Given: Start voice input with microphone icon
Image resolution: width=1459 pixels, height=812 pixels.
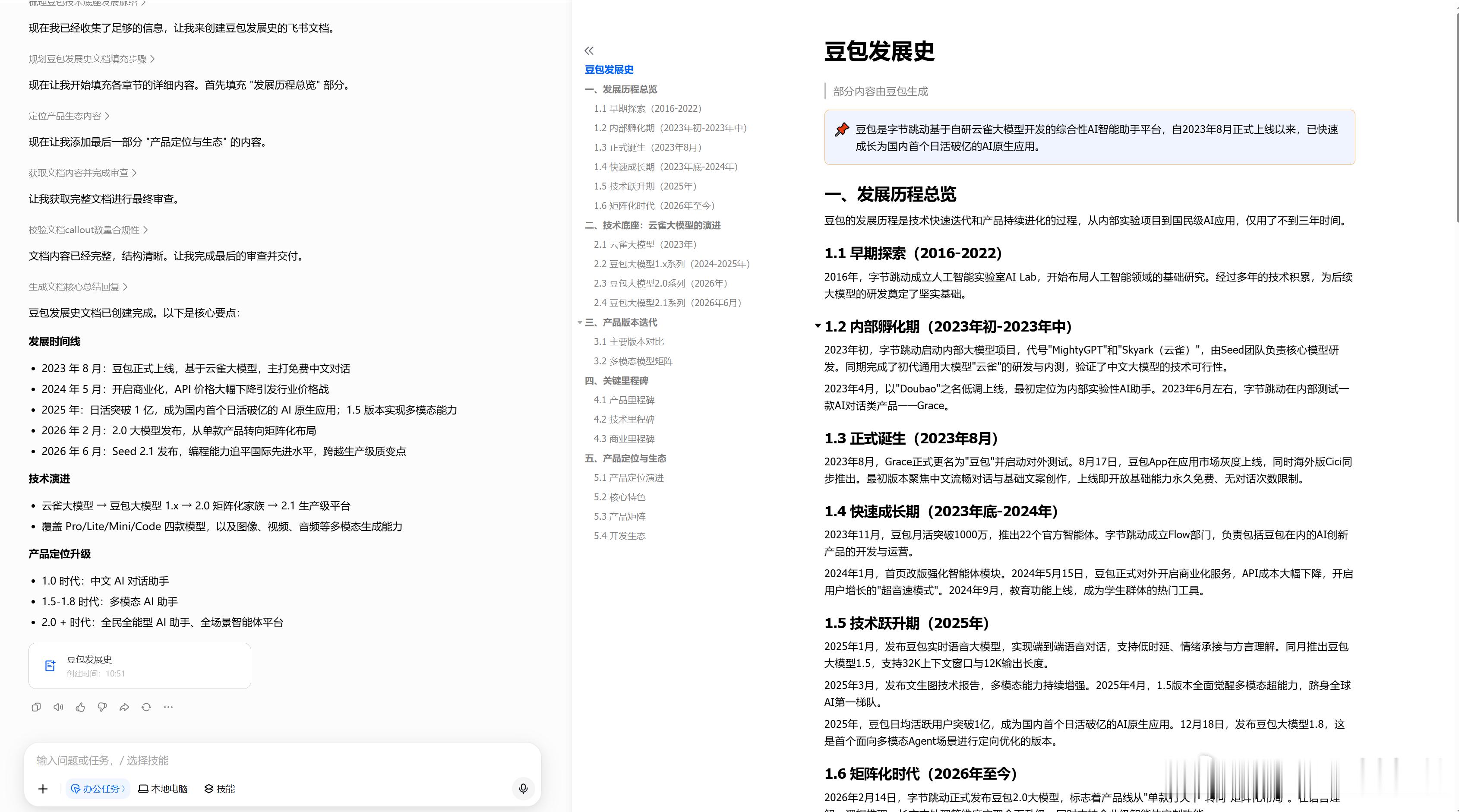Looking at the screenshot, I should 523,789.
